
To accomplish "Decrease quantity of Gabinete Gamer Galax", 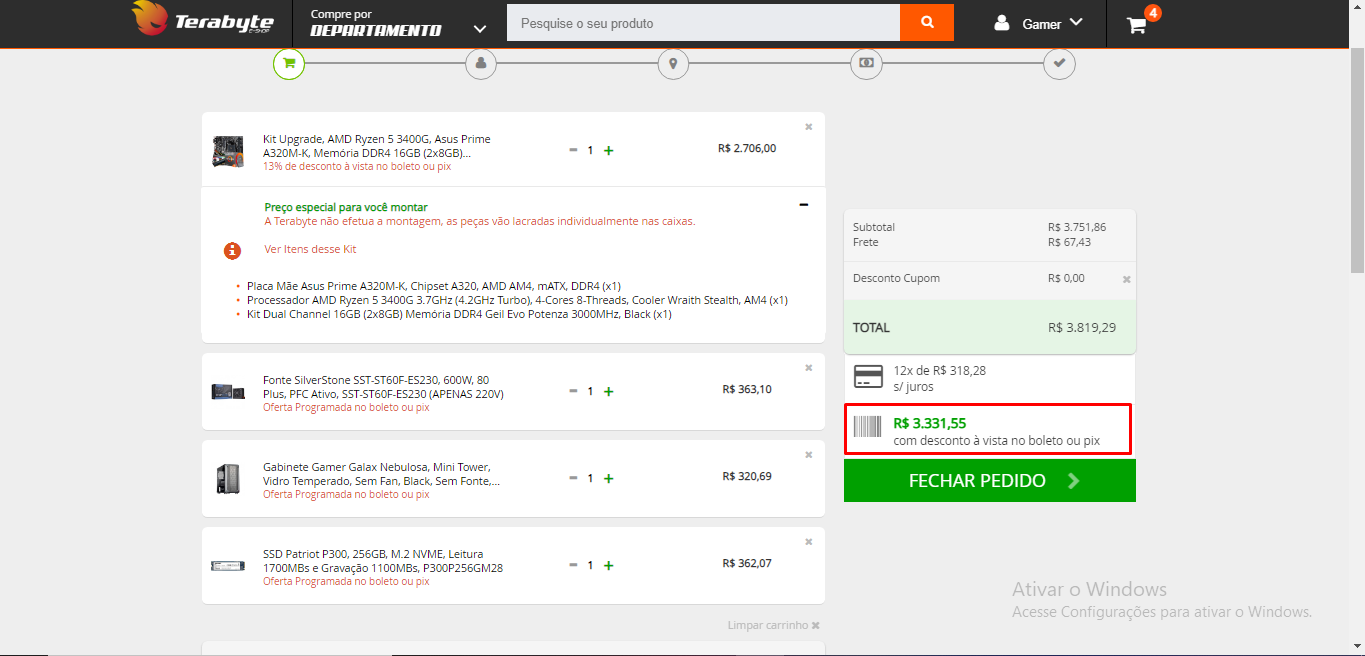I will point(573,478).
